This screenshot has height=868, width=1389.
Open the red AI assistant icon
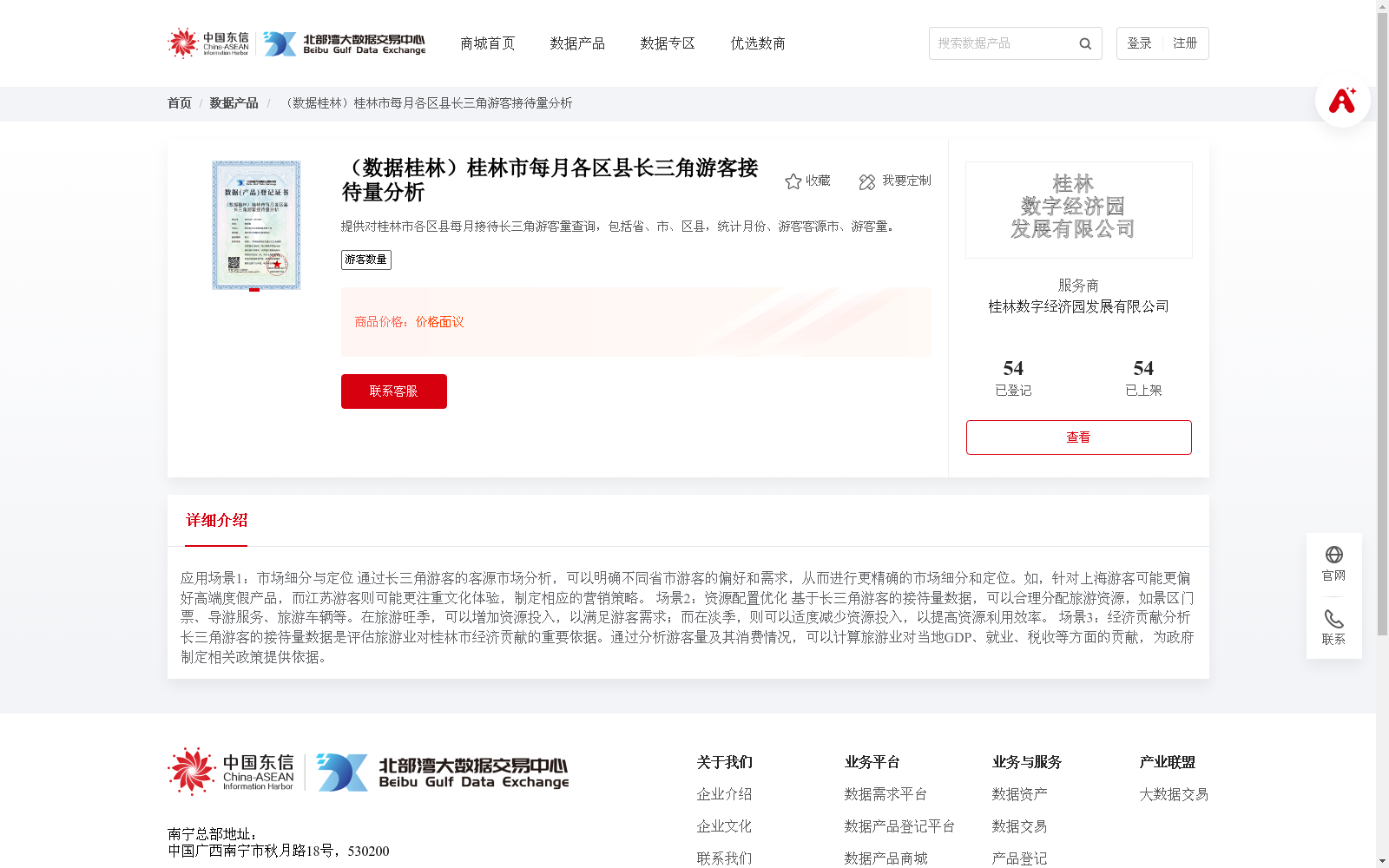[x=1342, y=100]
